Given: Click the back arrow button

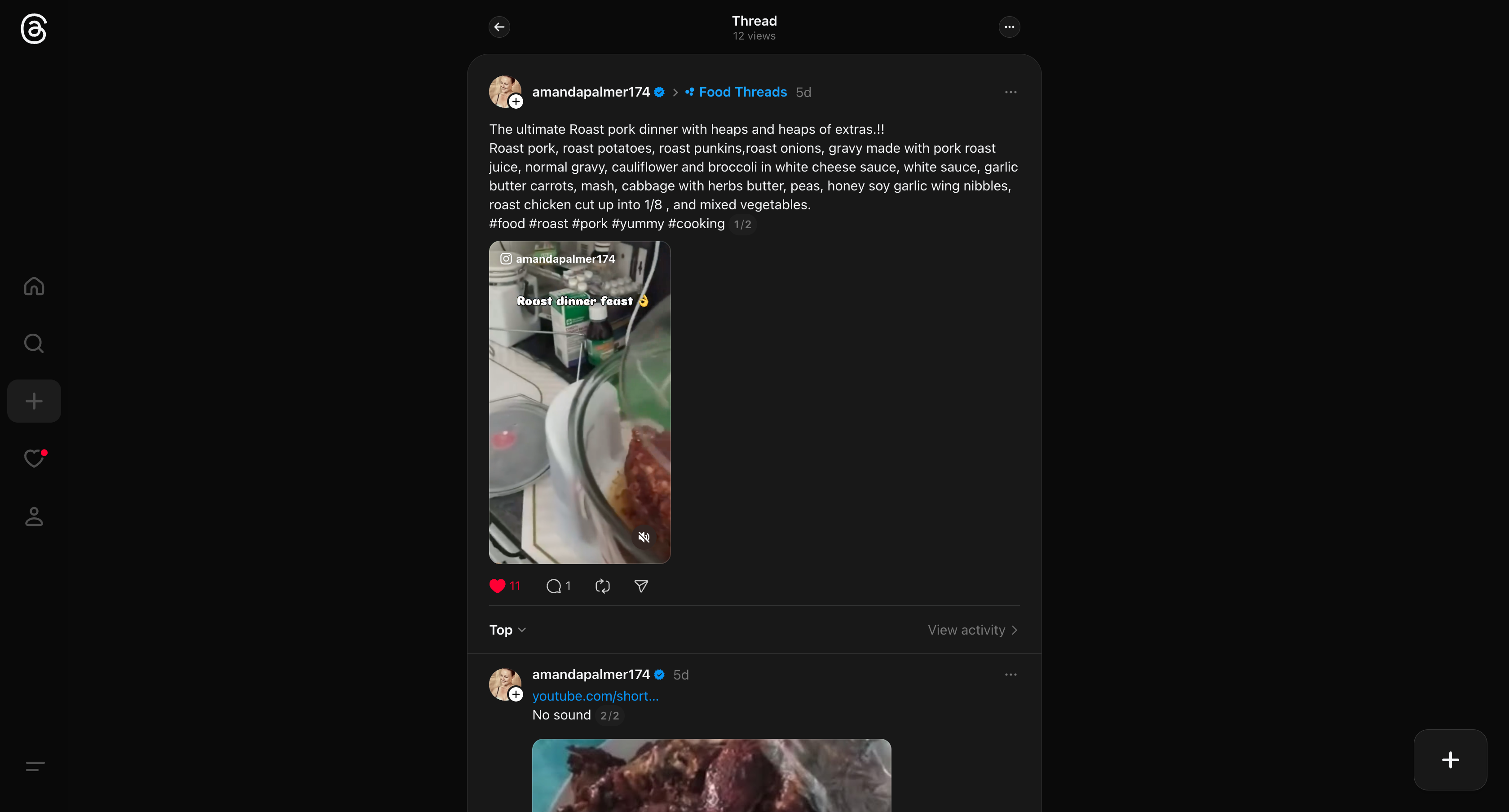Looking at the screenshot, I should (499, 27).
